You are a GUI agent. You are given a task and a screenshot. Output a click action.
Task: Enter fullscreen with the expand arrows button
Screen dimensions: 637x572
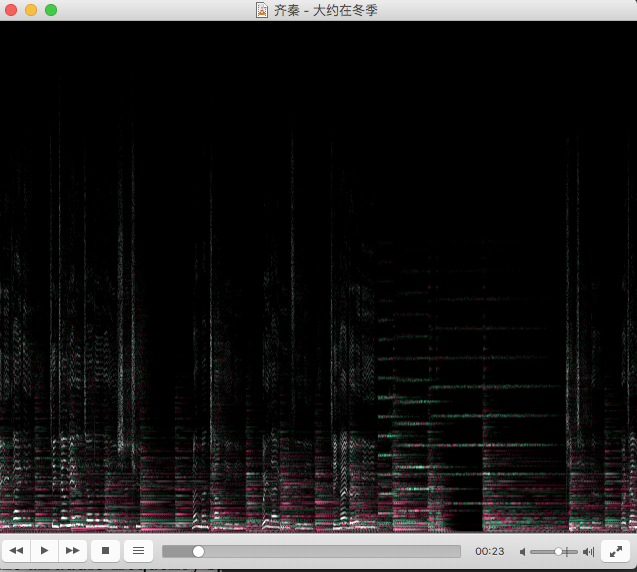point(616,551)
